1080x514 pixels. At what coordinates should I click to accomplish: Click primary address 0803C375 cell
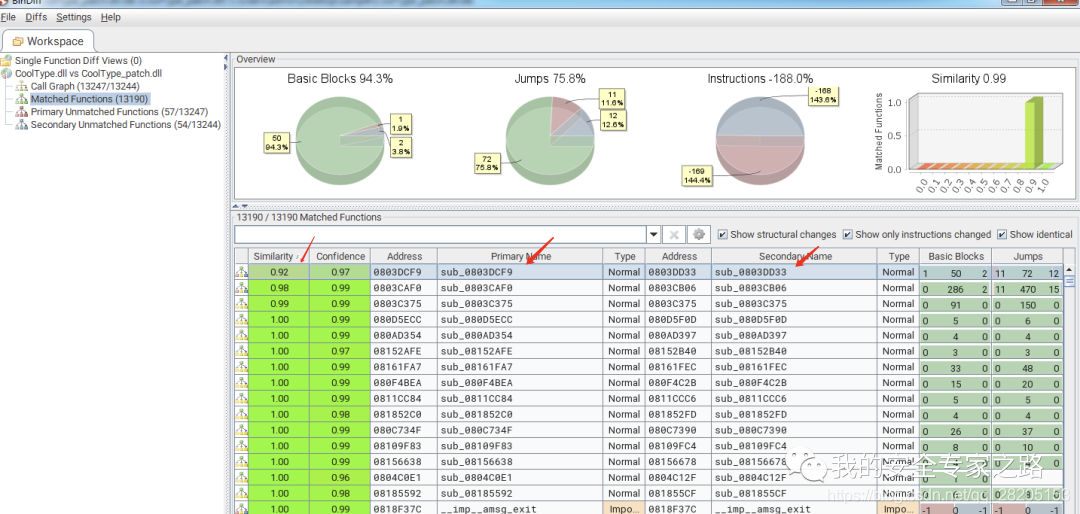[x=404, y=304]
